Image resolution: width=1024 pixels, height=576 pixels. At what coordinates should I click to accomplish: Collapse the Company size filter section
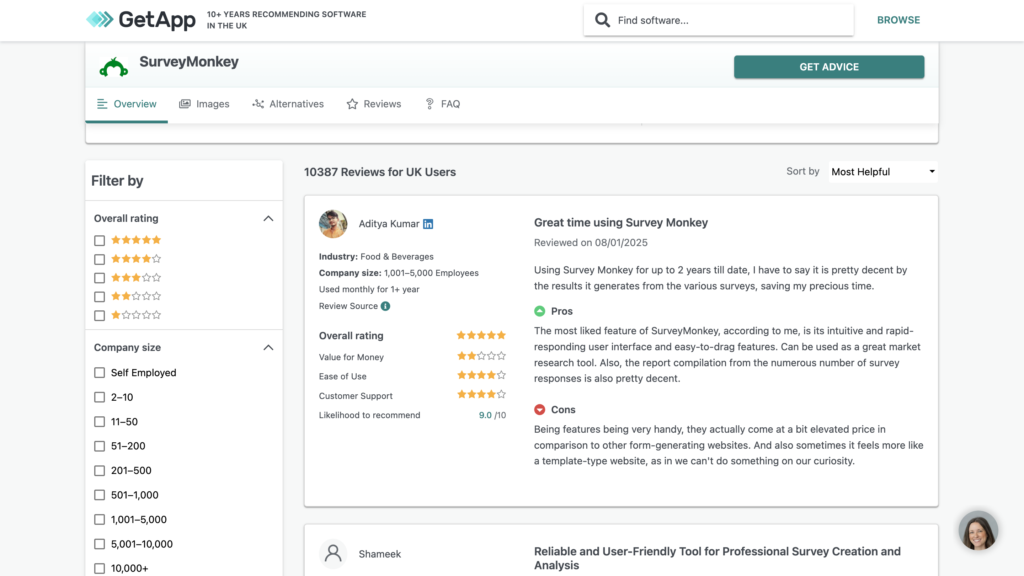(268, 348)
